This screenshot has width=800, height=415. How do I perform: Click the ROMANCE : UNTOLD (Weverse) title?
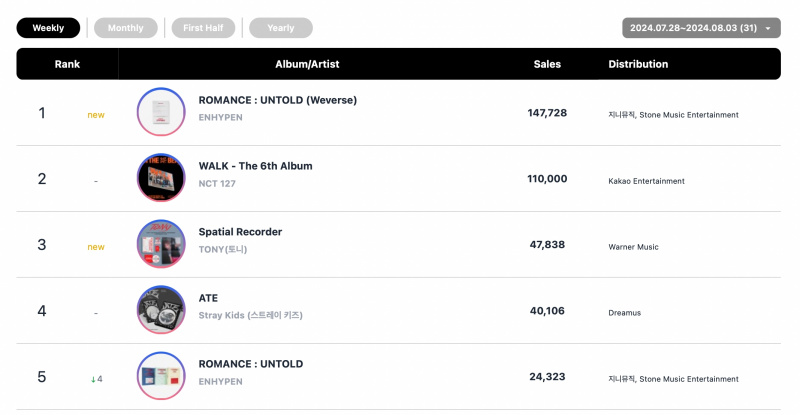[278, 100]
